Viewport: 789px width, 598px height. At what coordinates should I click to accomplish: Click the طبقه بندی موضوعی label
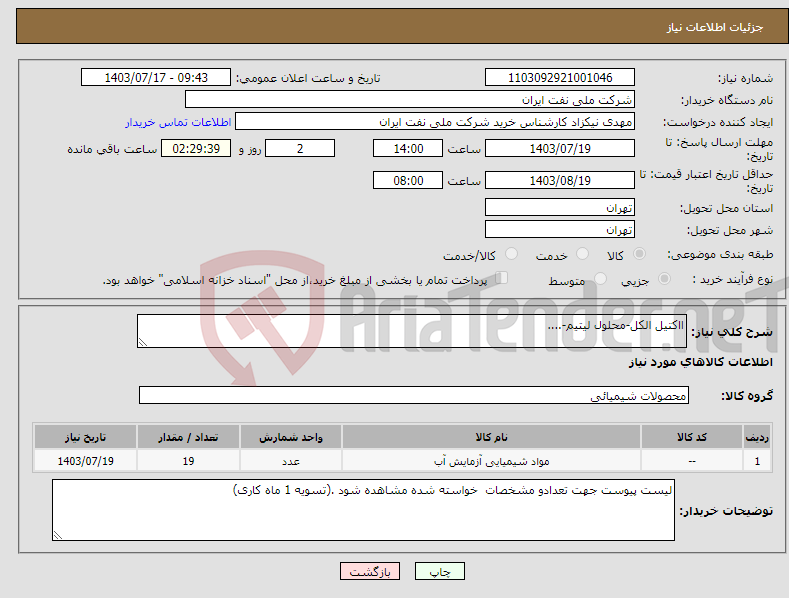click(720, 254)
